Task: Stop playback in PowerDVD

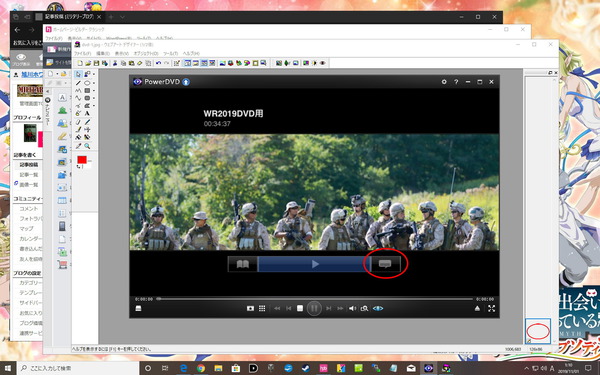Action: (x=300, y=308)
